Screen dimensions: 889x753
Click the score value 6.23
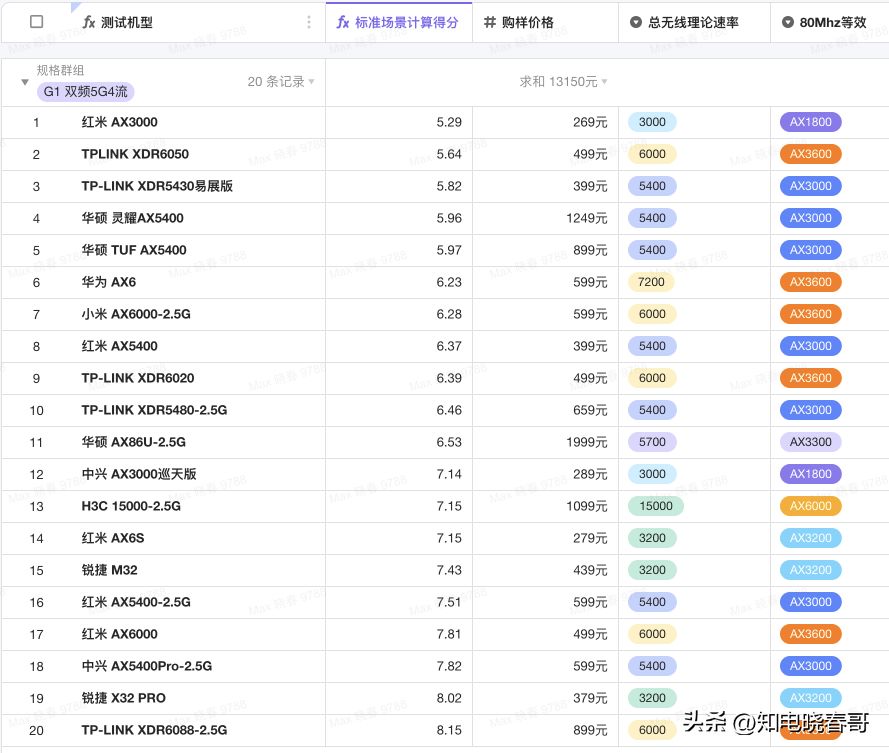tap(449, 282)
